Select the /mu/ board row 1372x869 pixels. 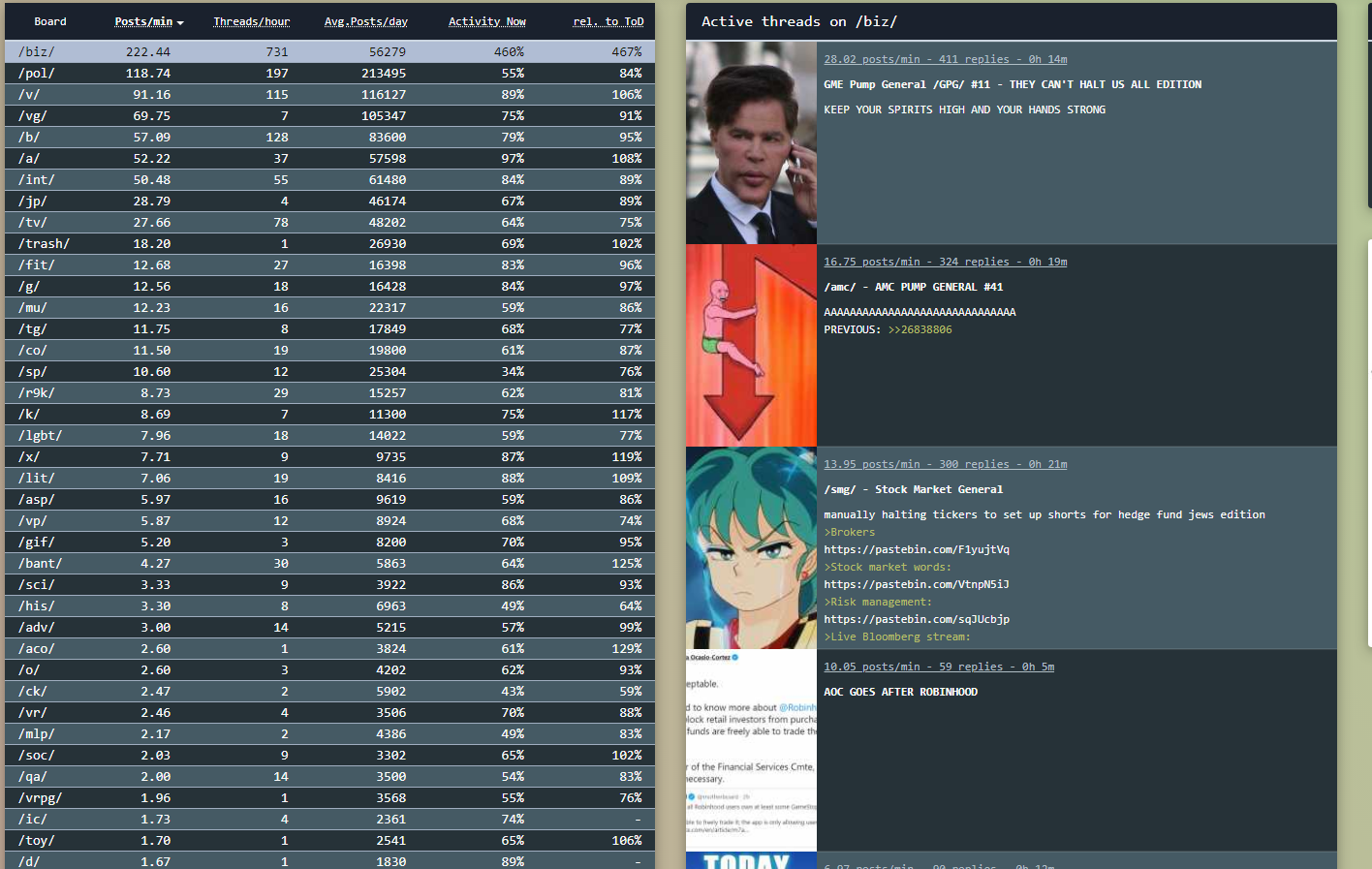click(329, 307)
